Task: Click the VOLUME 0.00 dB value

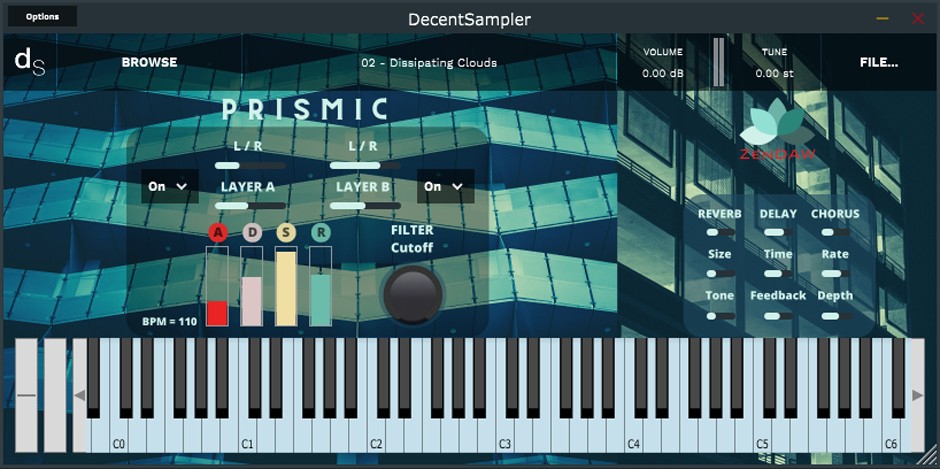Action: [x=662, y=74]
